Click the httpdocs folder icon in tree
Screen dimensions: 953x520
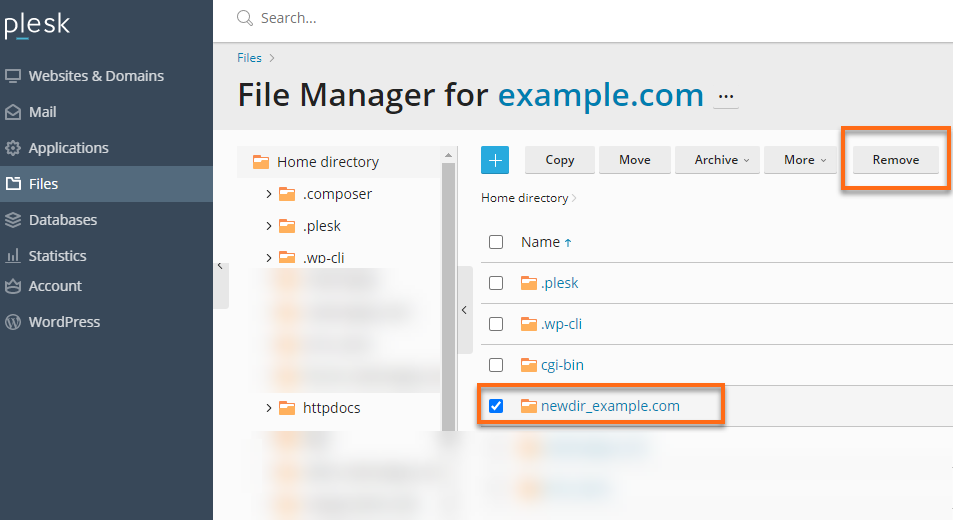click(287, 408)
